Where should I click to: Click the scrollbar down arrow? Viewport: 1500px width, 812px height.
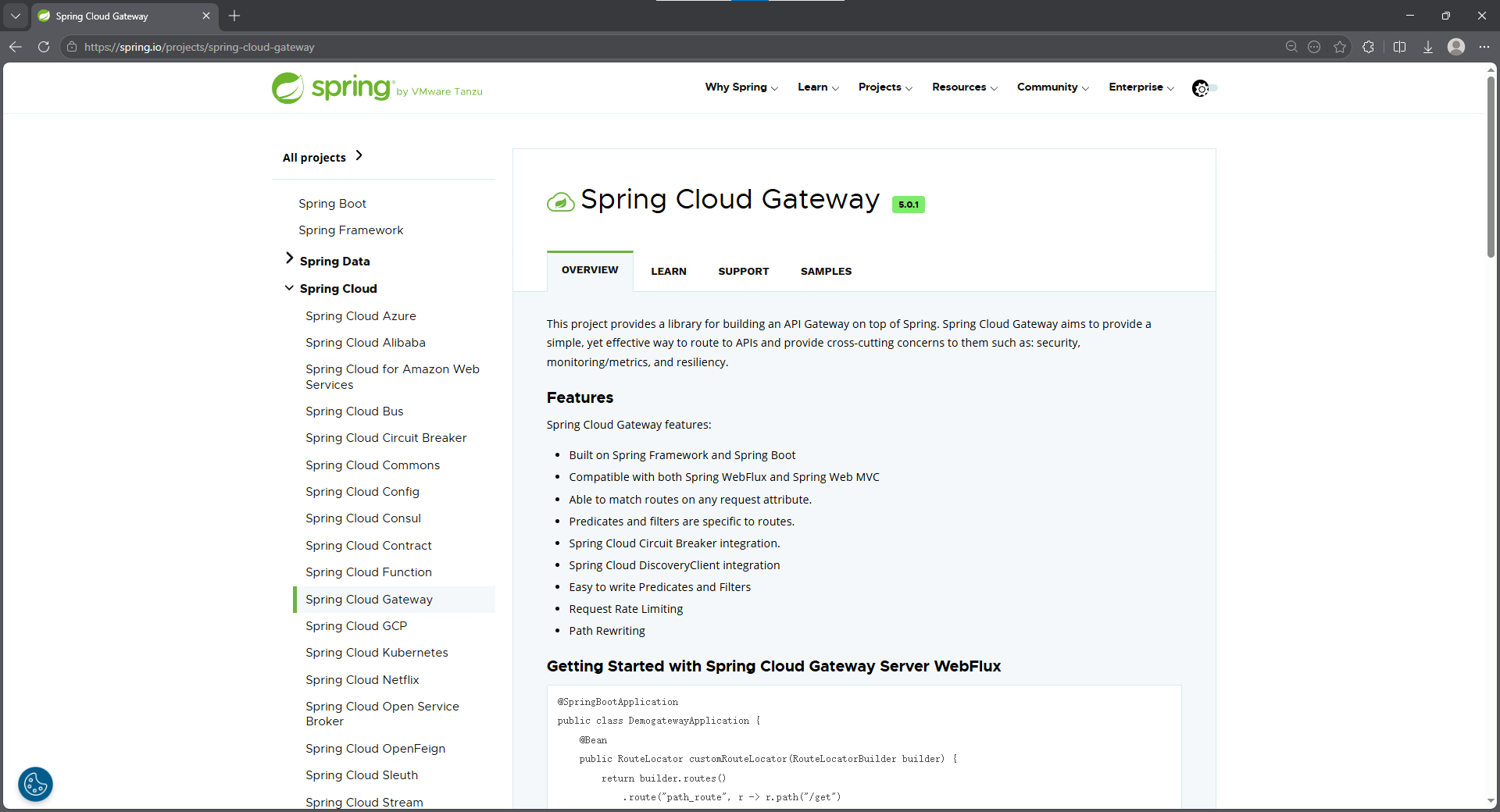[x=1491, y=801]
